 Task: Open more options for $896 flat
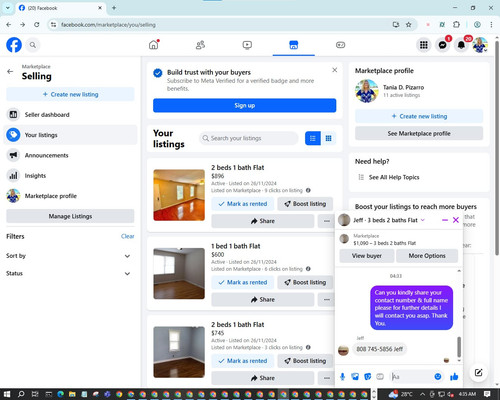pyautogui.click(x=326, y=221)
